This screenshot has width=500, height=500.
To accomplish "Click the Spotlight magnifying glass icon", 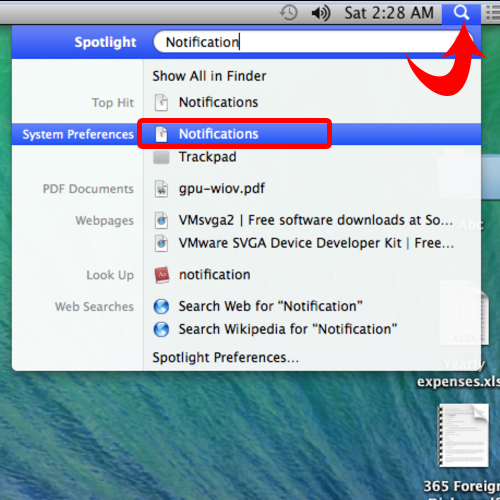I will point(462,13).
